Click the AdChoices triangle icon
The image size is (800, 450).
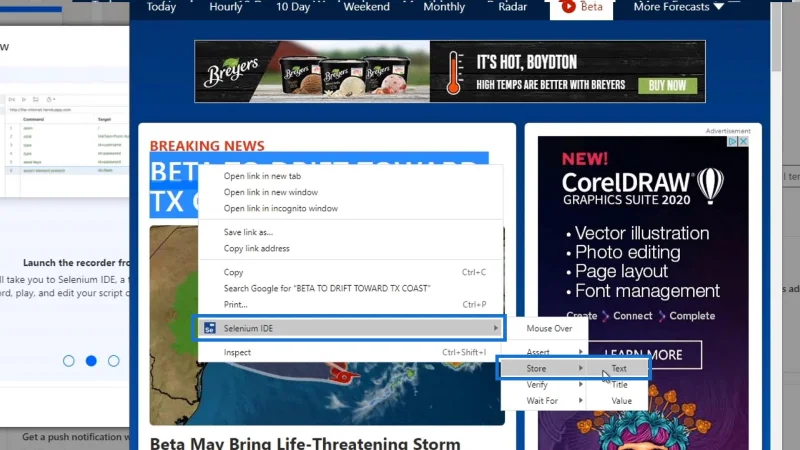[x=733, y=141]
